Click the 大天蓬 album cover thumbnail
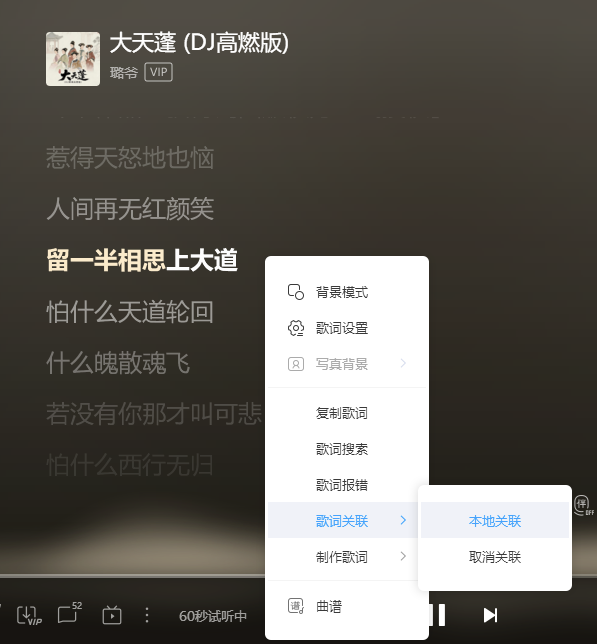Viewport: 597px width, 644px height. coord(73,59)
